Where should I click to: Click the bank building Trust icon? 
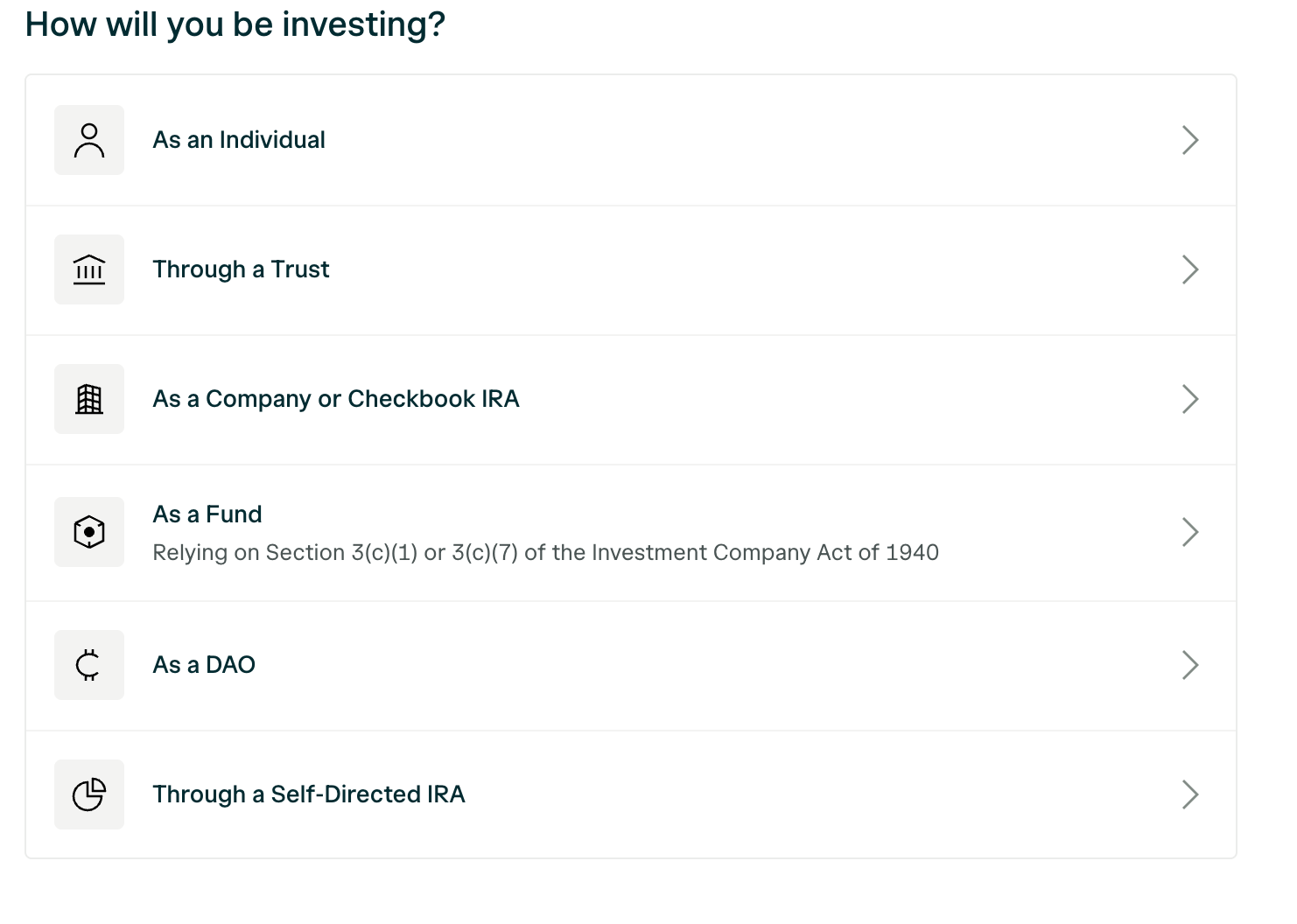[89, 269]
